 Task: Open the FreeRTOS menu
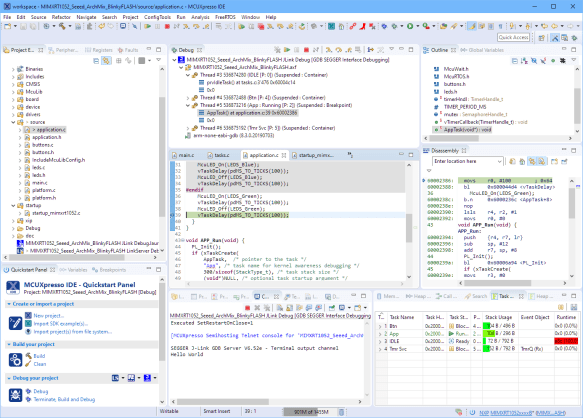[225, 17]
